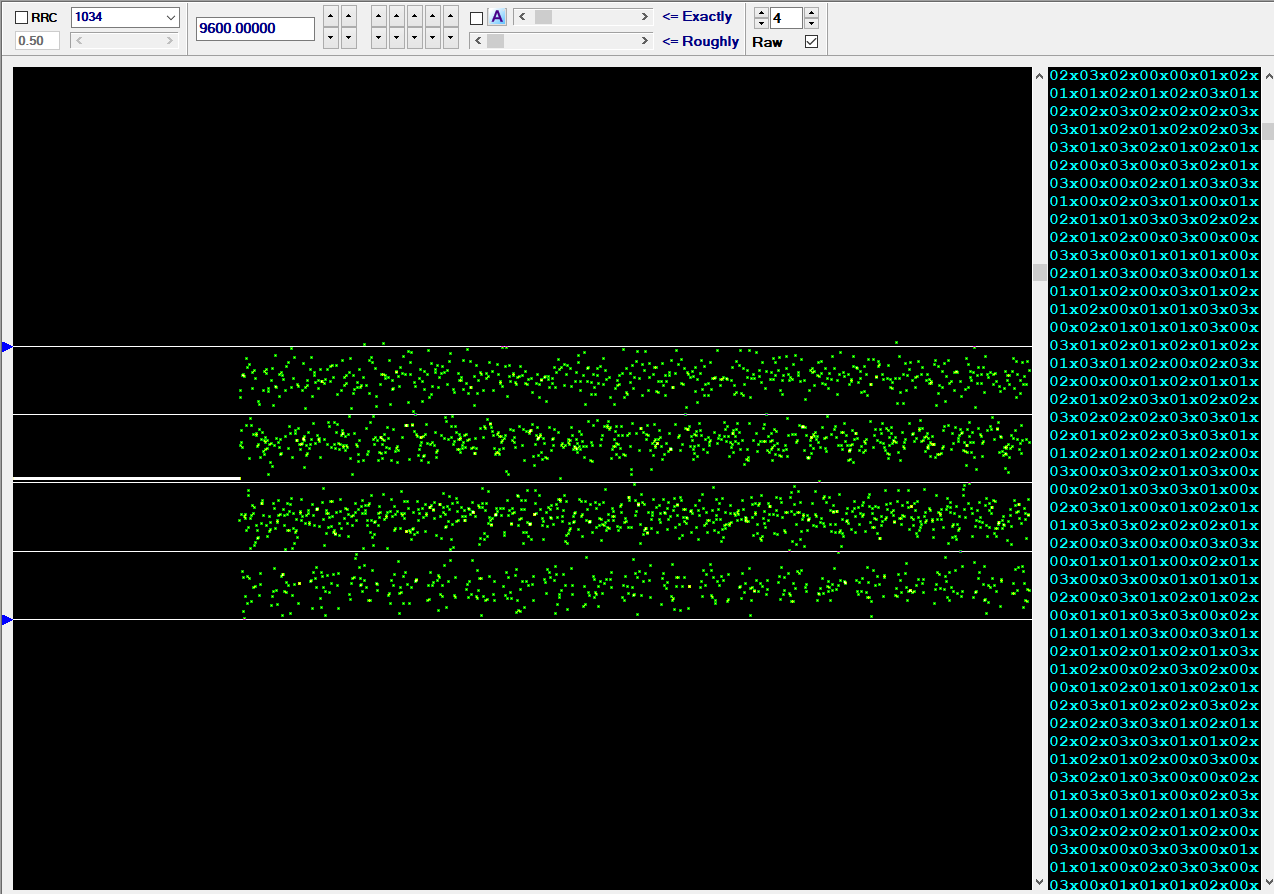Viewport: 1274px width, 894px height.
Task: Click the blue A button
Action: [x=497, y=17]
